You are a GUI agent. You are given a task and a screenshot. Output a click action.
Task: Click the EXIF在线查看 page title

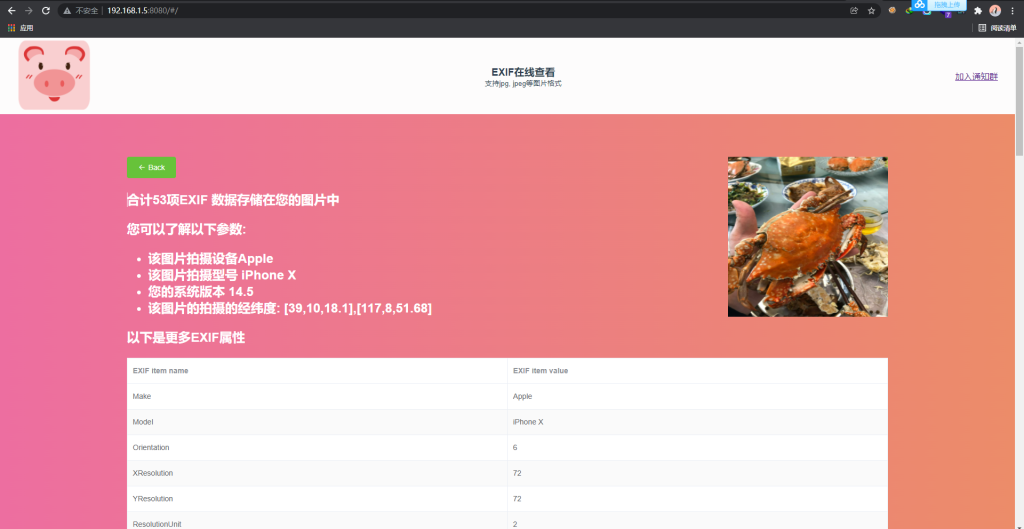tap(523, 72)
